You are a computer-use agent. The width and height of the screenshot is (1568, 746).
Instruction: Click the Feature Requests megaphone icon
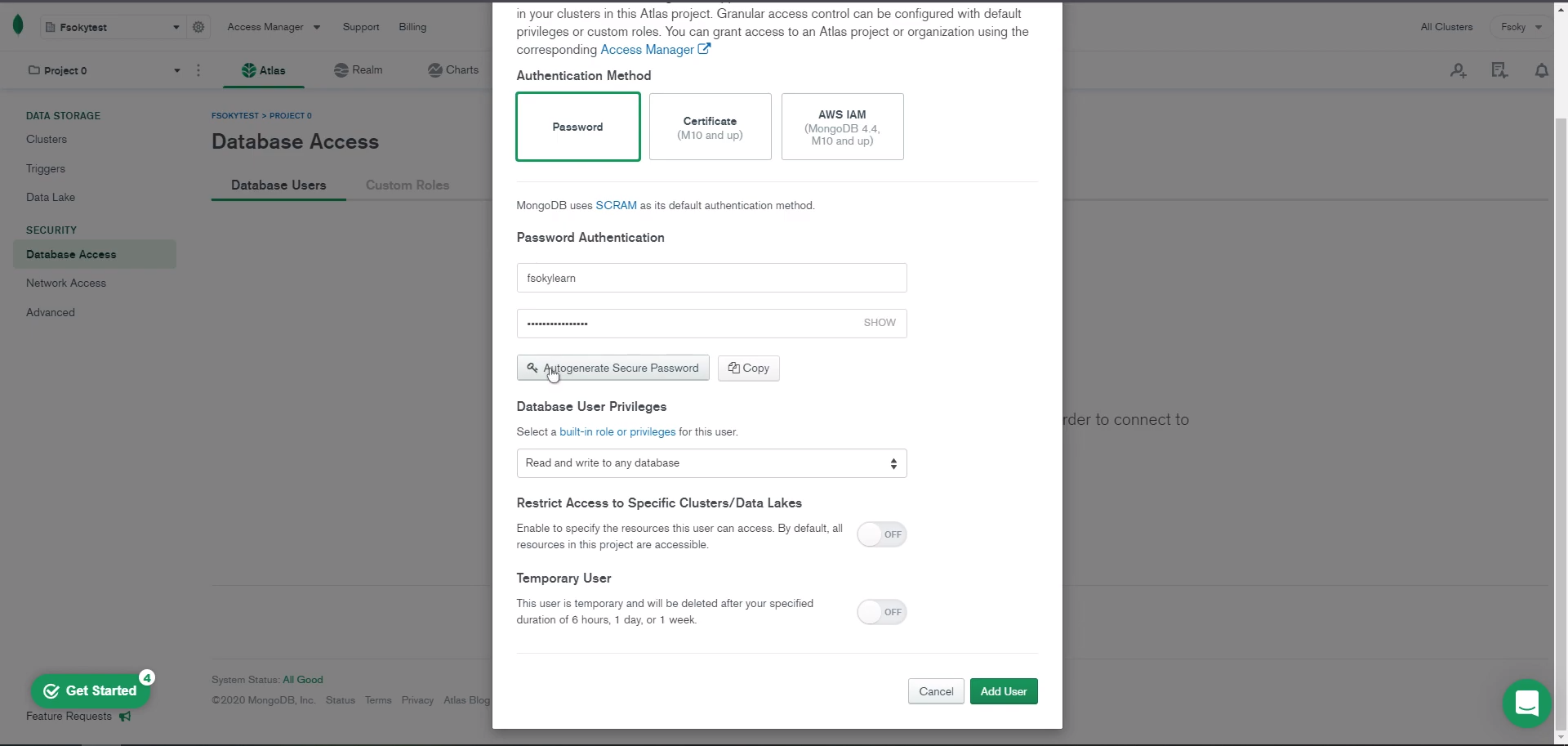[125, 717]
